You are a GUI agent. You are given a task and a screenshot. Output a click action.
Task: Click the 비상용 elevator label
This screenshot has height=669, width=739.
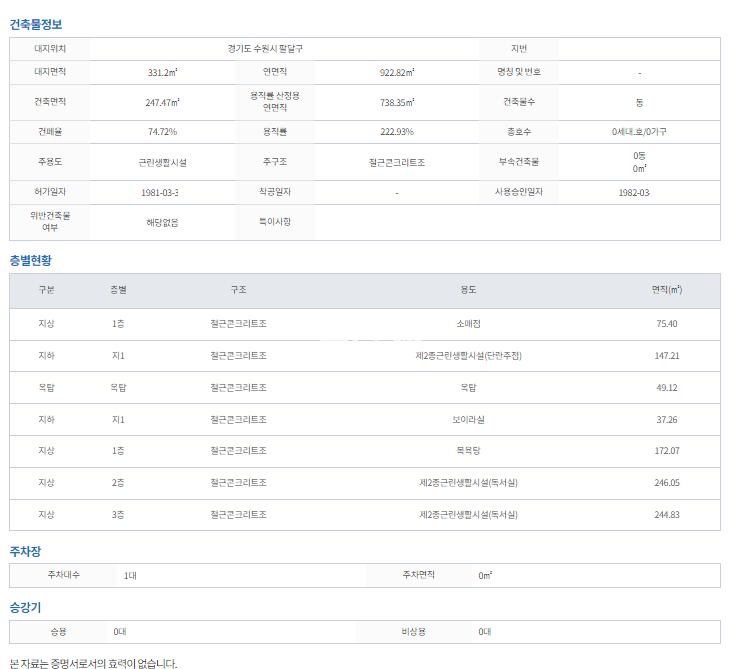(414, 632)
